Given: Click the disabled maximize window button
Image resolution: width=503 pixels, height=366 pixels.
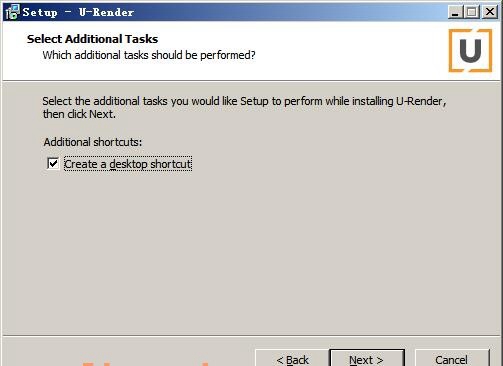Looking at the screenshot, I should [x=472, y=12].
